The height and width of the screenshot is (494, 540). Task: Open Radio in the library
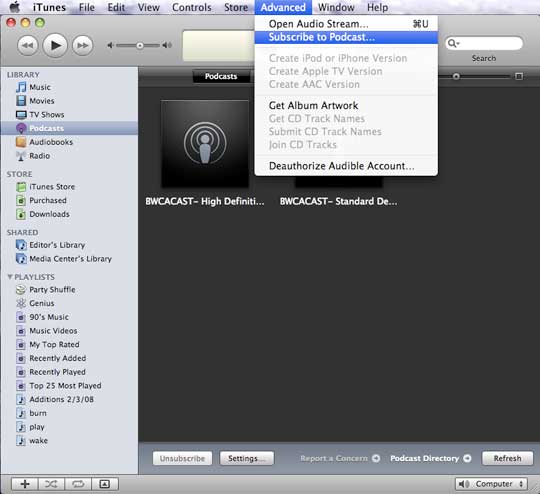tap(39, 156)
